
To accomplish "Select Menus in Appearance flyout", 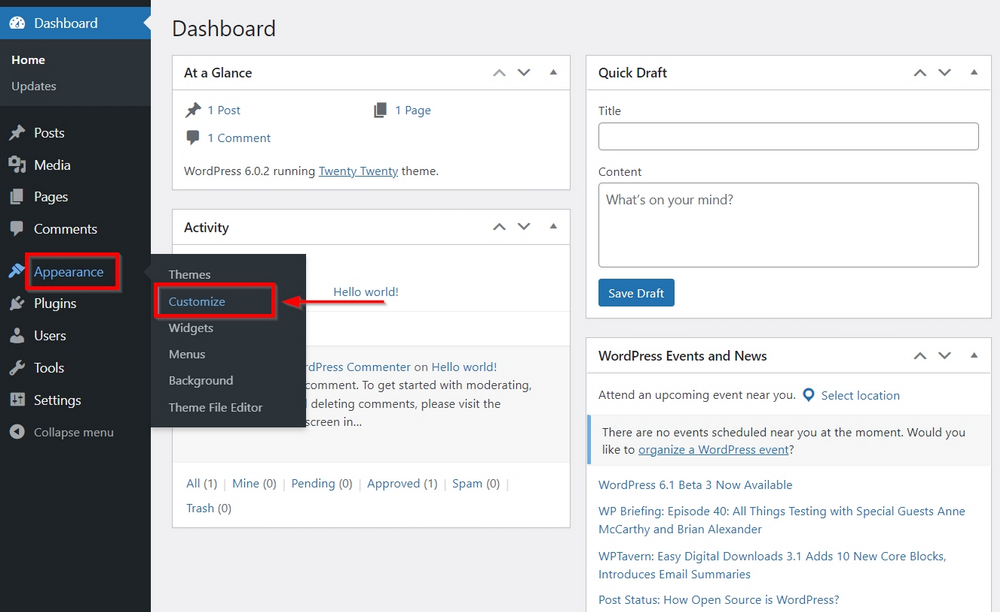I will [187, 354].
